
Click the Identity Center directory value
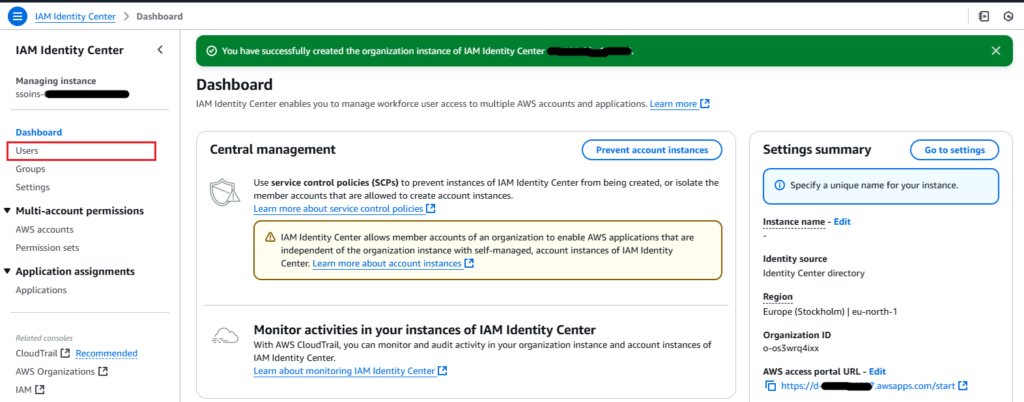pyautogui.click(x=814, y=273)
